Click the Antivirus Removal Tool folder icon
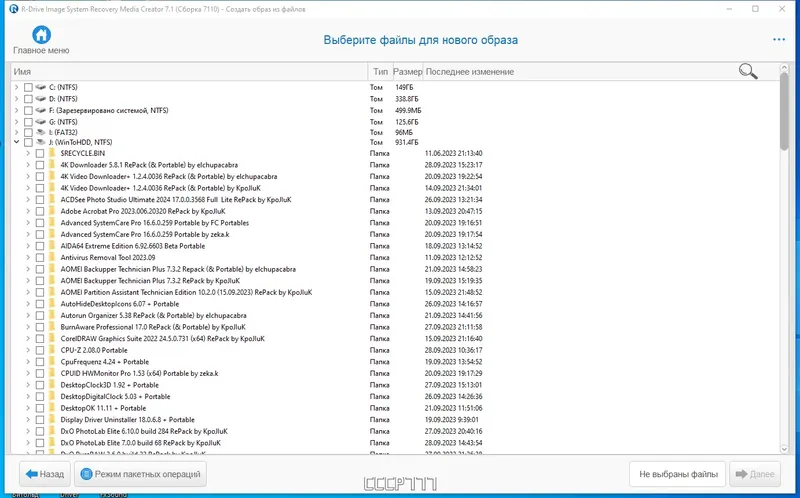The width and height of the screenshot is (800, 498). click(52, 258)
